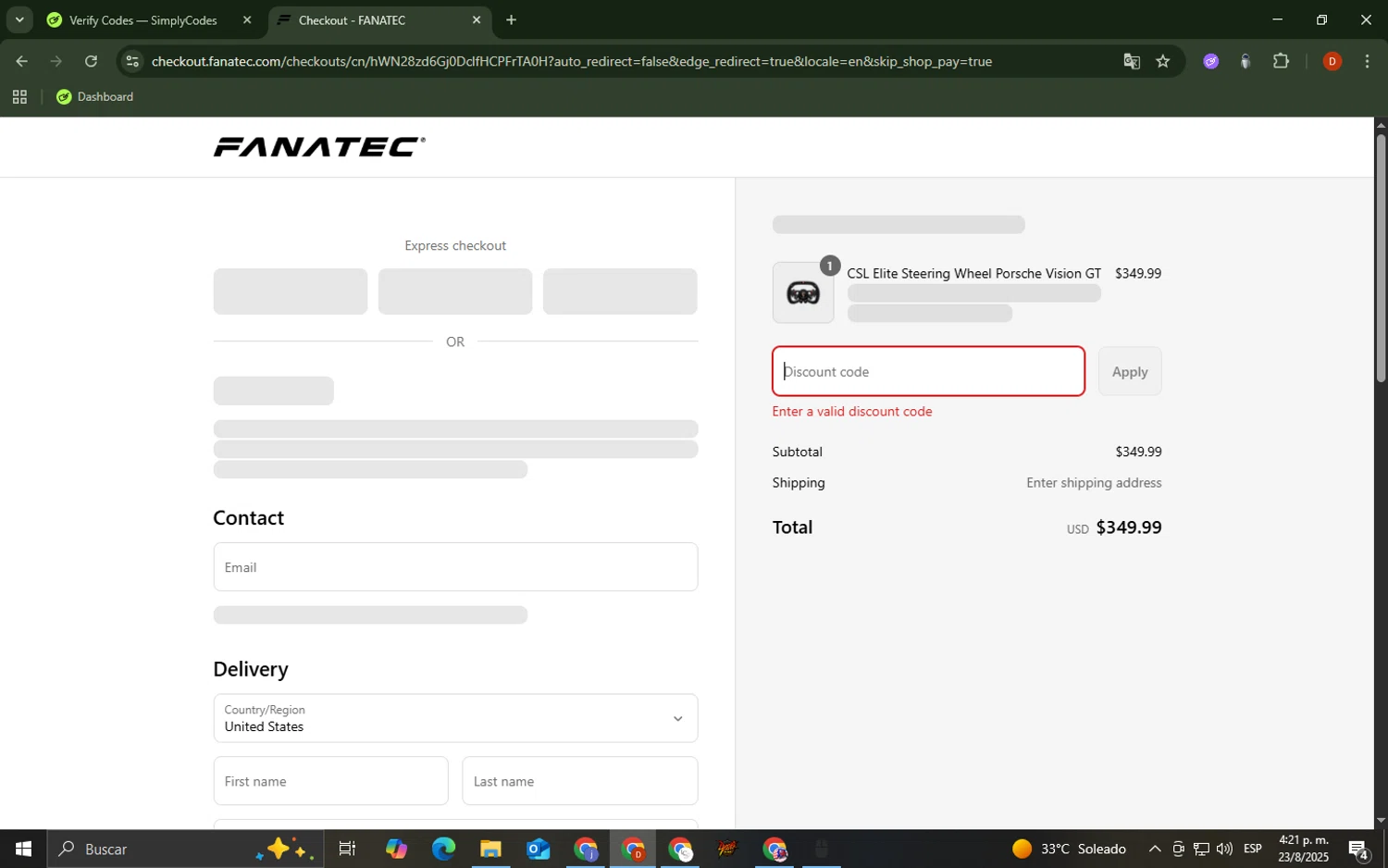Open the purple extension icon in toolbar

tap(1211, 61)
